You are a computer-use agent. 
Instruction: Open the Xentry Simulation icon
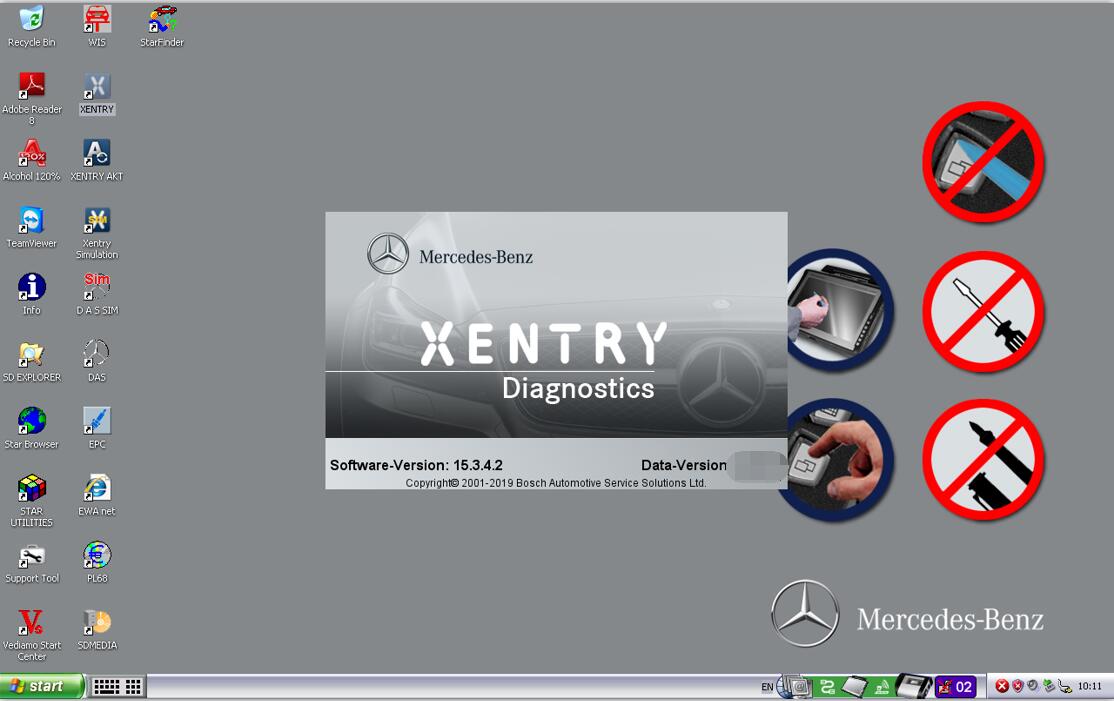click(x=97, y=233)
